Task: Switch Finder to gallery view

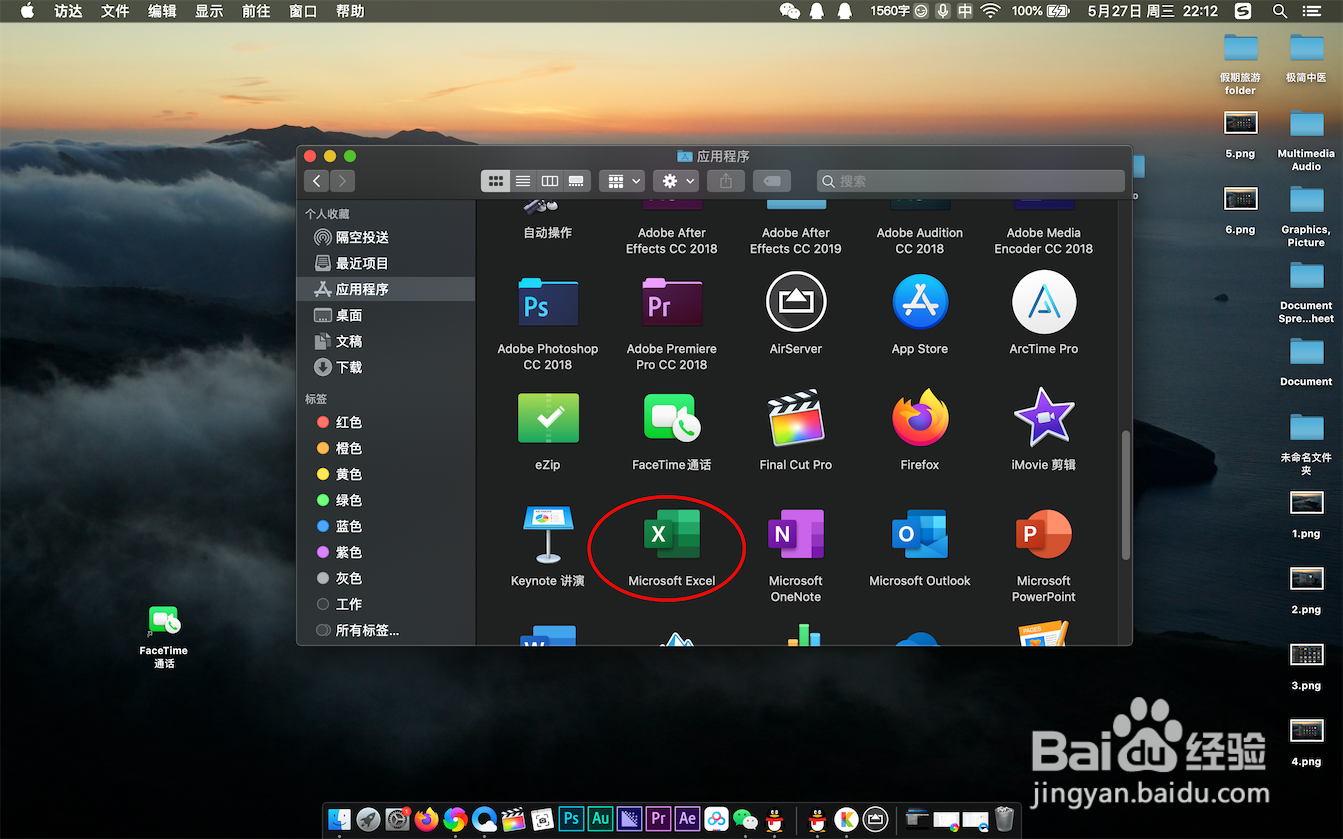Action: [x=576, y=181]
